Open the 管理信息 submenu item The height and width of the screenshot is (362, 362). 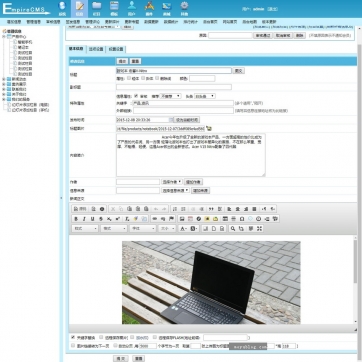[x=34, y=22]
